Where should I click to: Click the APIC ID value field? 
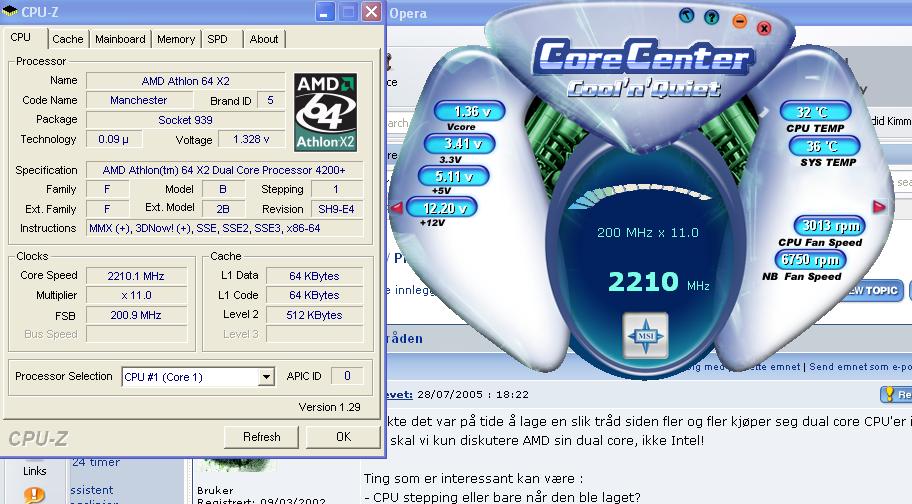pyautogui.click(x=347, y=376)
